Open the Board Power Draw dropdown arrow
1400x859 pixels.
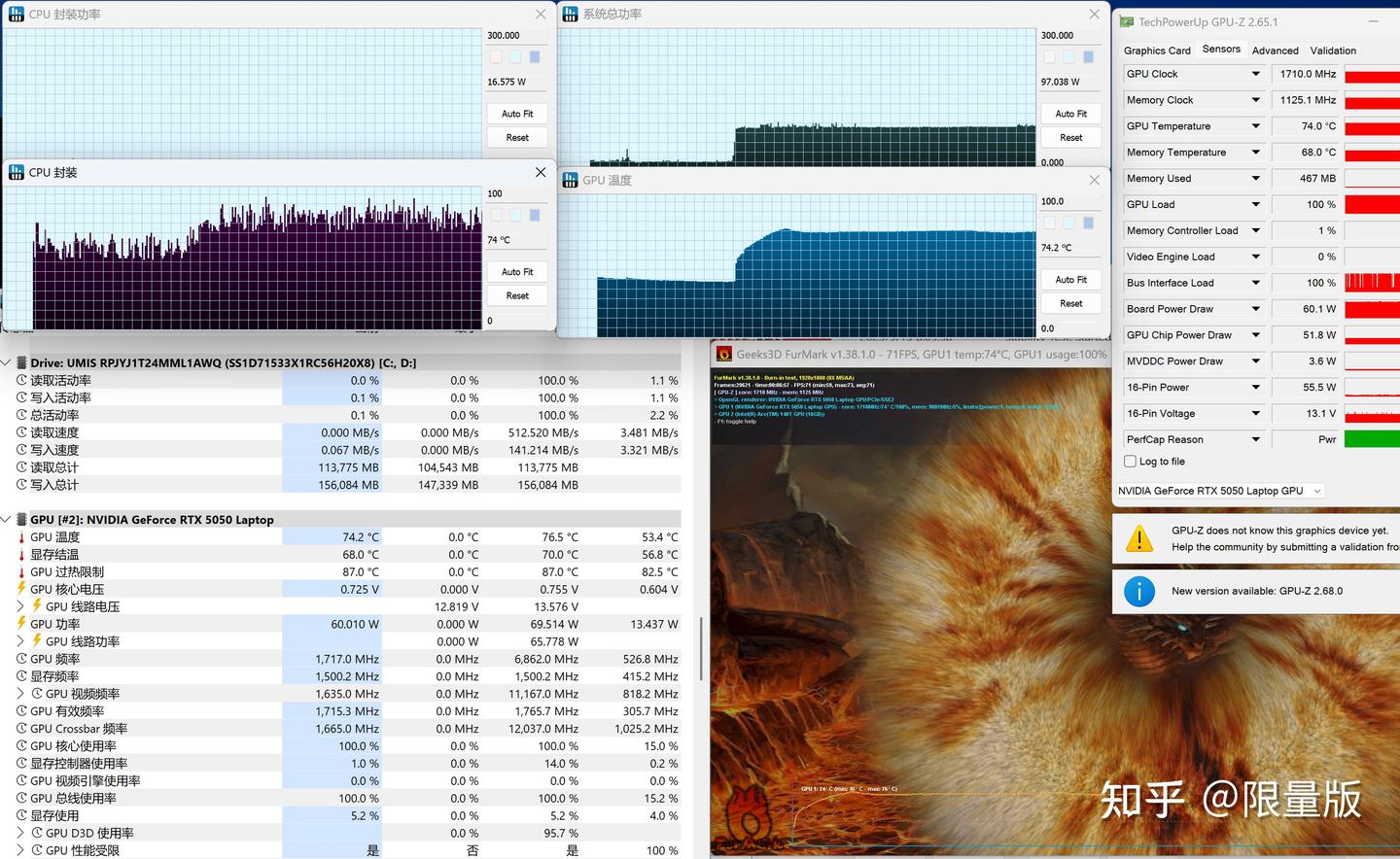point(1255,309)
